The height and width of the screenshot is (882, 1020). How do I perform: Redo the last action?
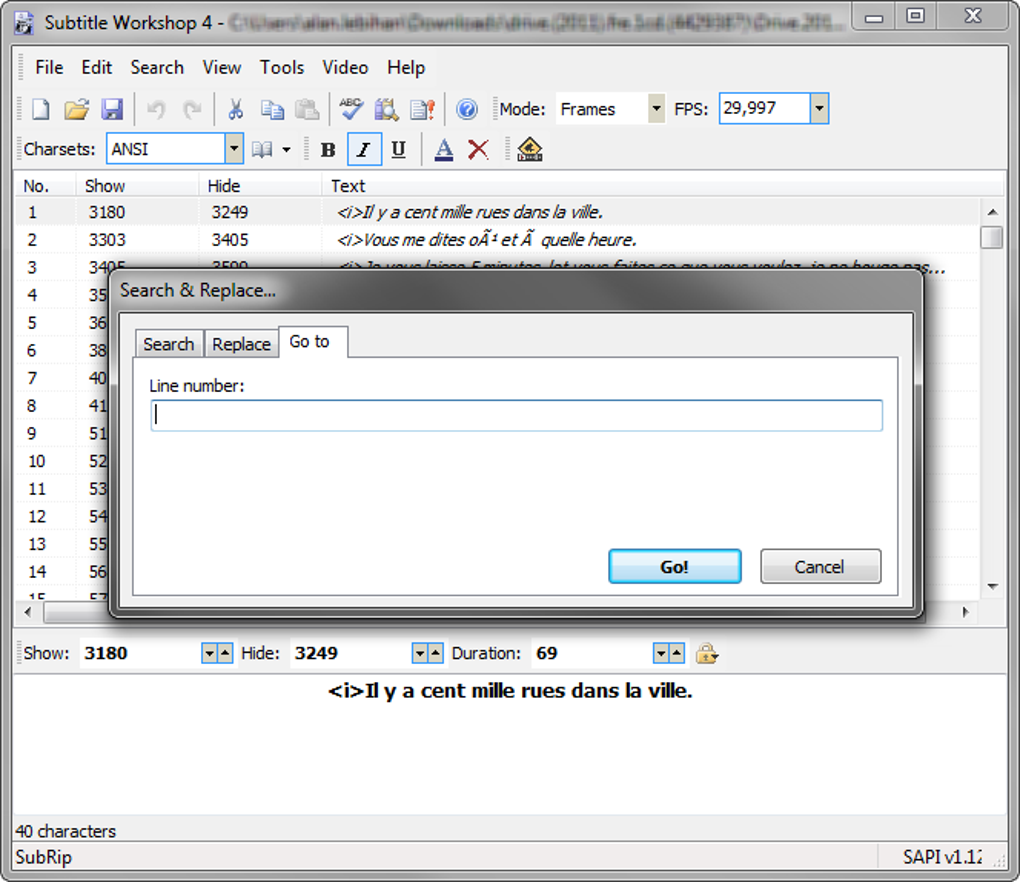pos(192,109)
